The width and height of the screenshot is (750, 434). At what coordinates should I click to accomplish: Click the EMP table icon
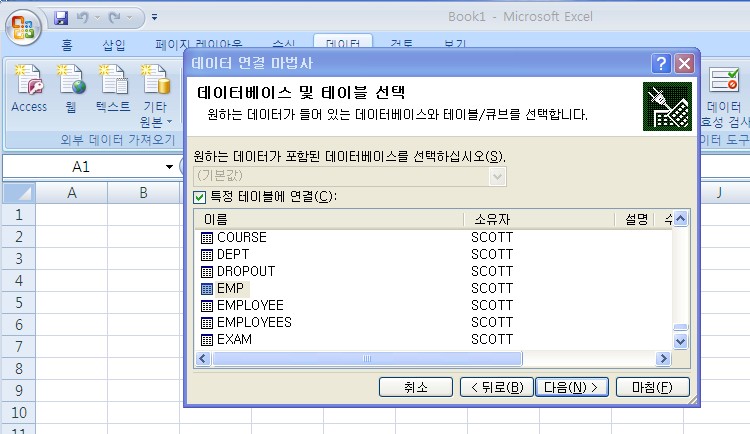click(207, 289)
